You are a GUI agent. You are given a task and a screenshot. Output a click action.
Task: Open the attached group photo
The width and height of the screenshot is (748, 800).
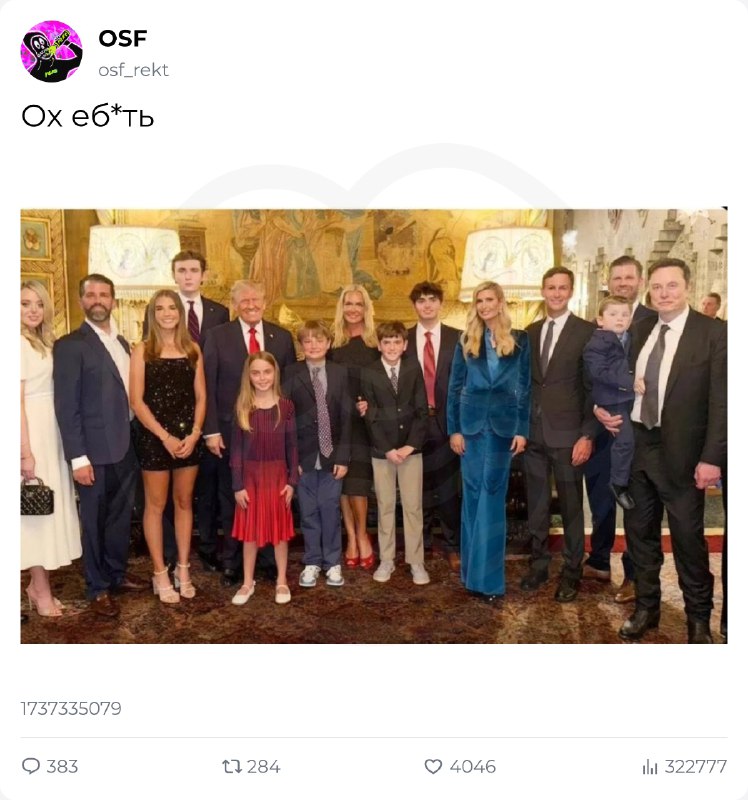pyautogui.click(x=373, y=426)
